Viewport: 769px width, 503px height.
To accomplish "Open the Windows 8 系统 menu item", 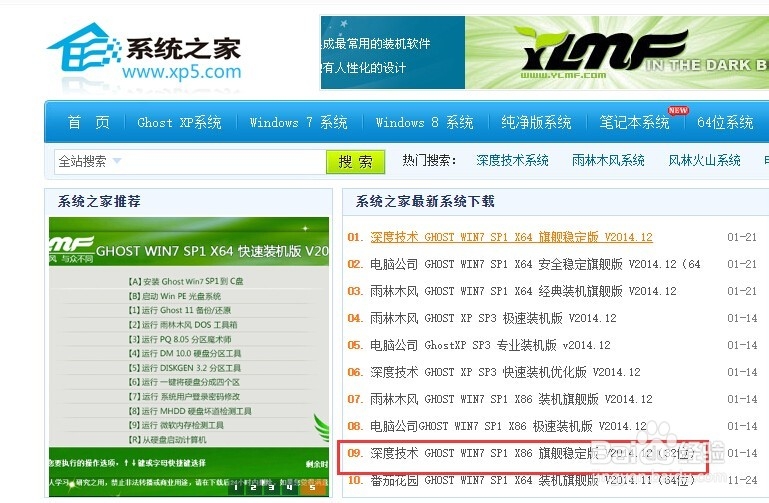I will pyautogui.click(x=424, y=122).
